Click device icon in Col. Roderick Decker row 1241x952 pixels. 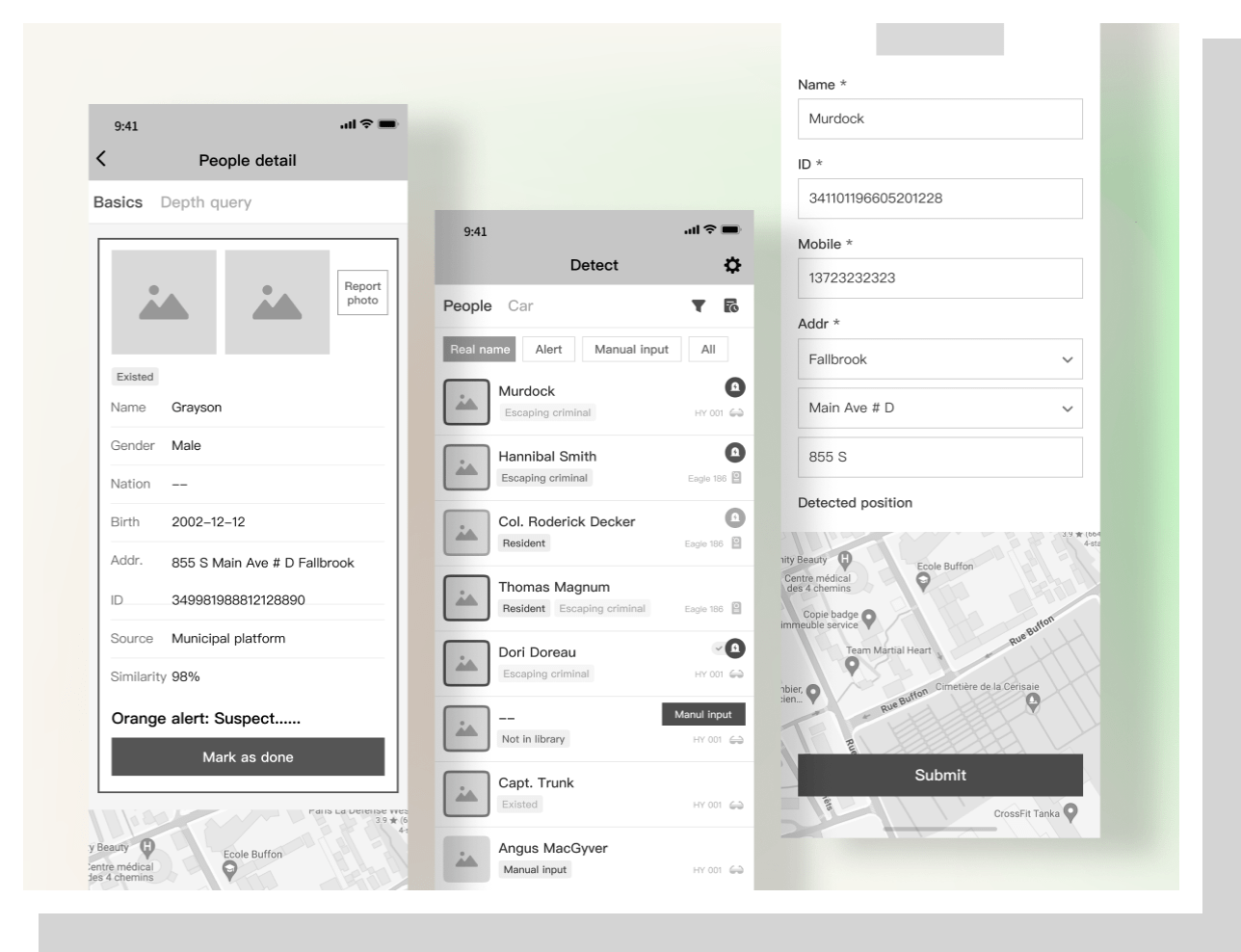736,543
